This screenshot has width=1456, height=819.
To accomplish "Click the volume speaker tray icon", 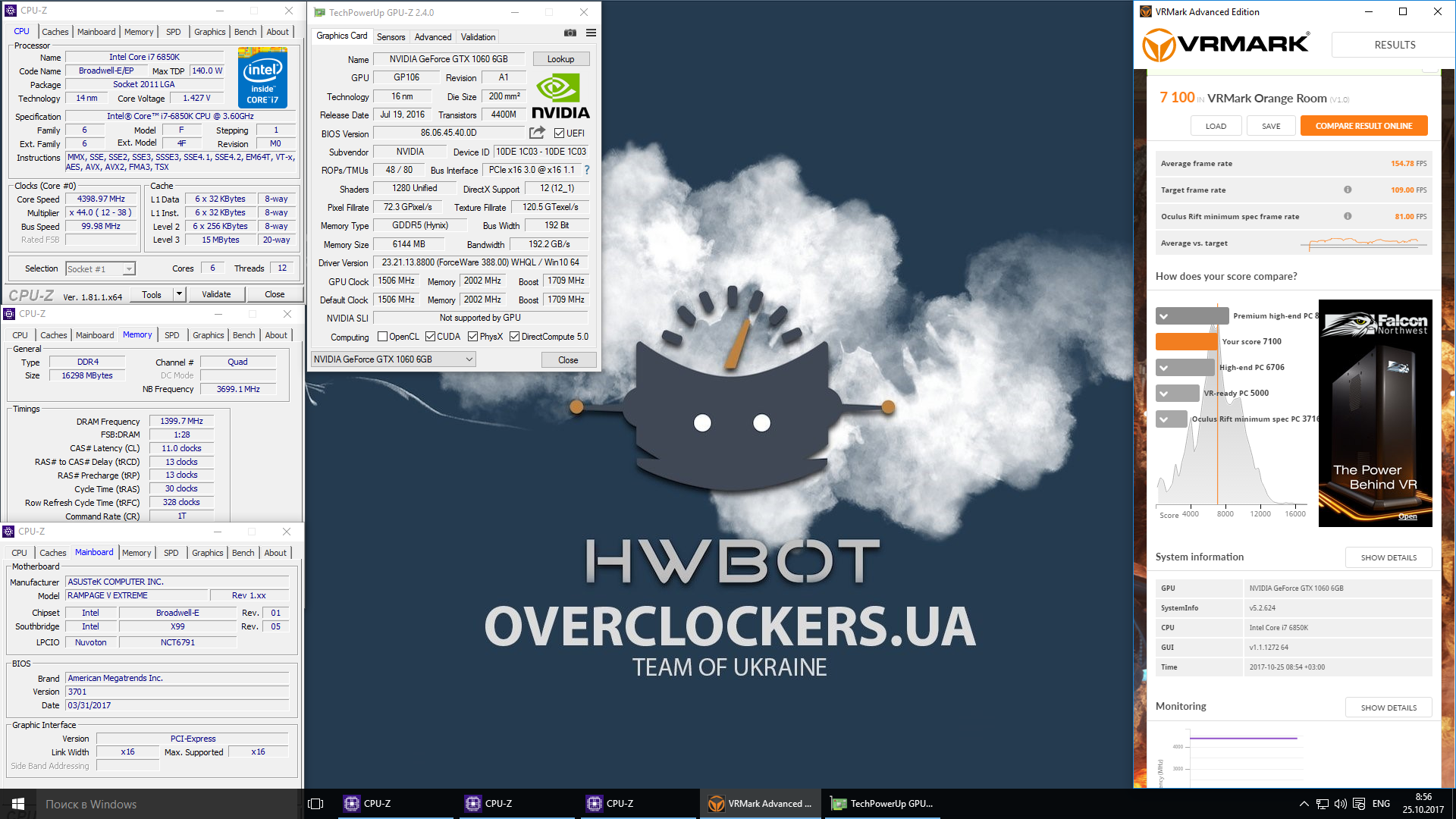I will coord(1340,804).
